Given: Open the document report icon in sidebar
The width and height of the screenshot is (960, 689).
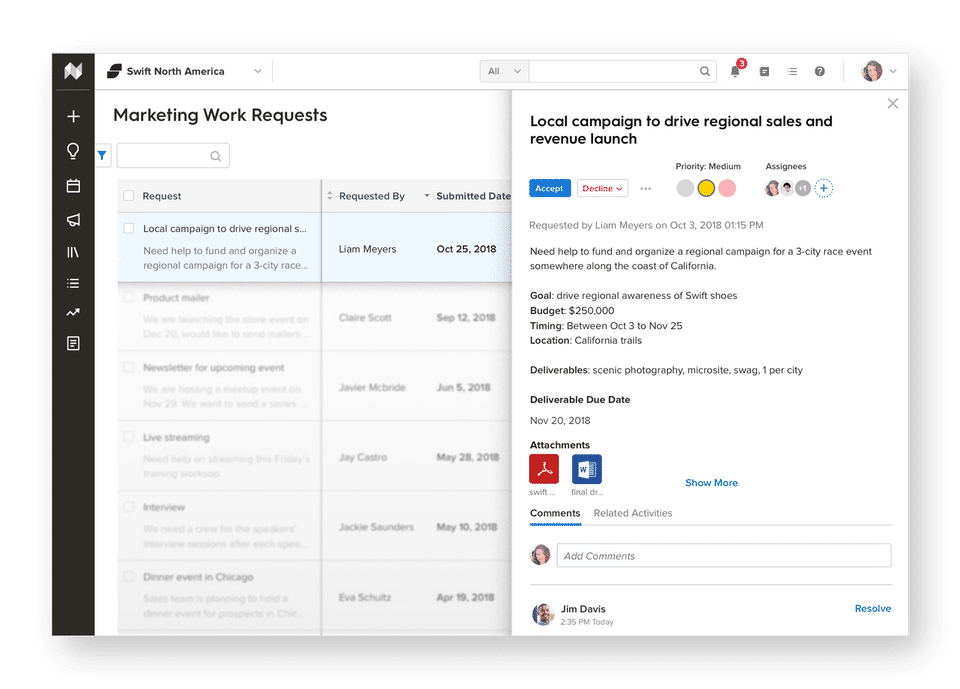Looking at the screenshot, I should 73,343.
